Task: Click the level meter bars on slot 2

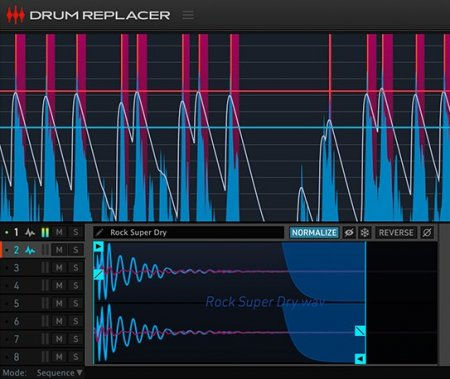Action: coord(45,250)
